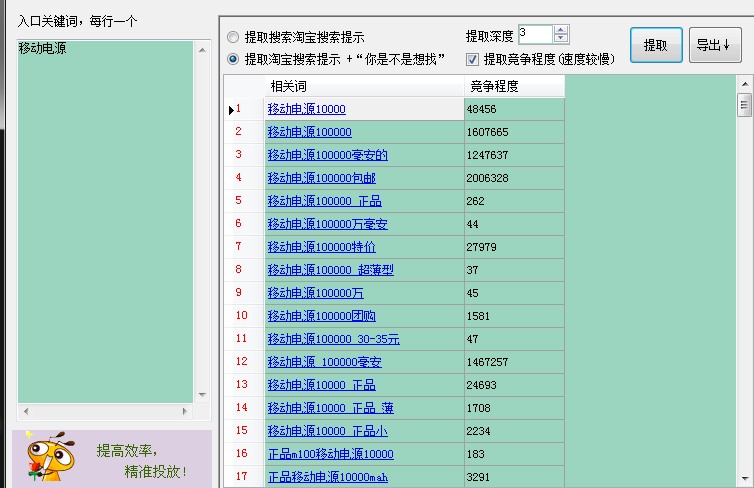The width and height of the screenshot is (754, 488).
Task: Increase 提取深度 with the up arrow
Action: point(561,30)
